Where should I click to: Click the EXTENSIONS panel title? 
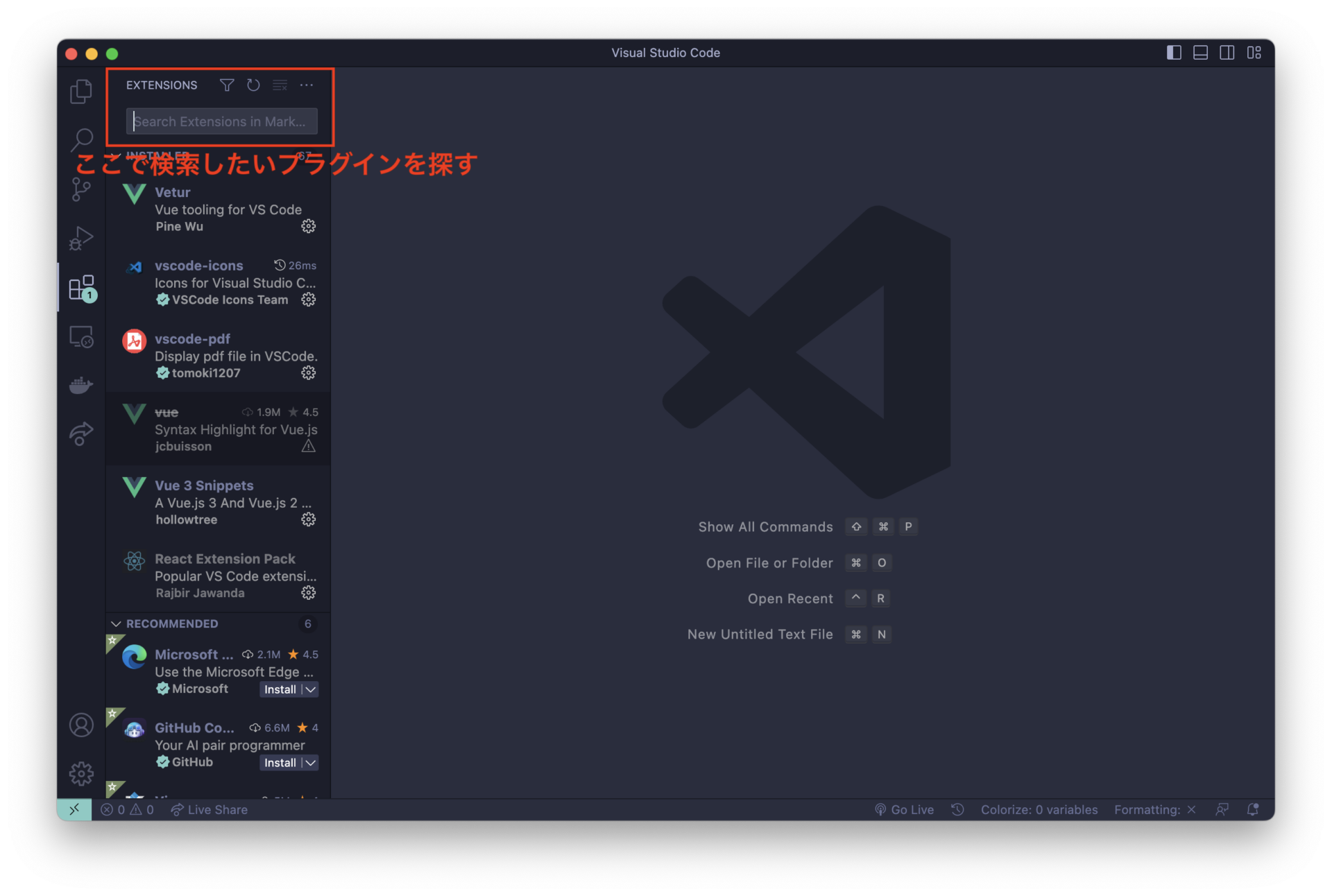tap(162, 85)
